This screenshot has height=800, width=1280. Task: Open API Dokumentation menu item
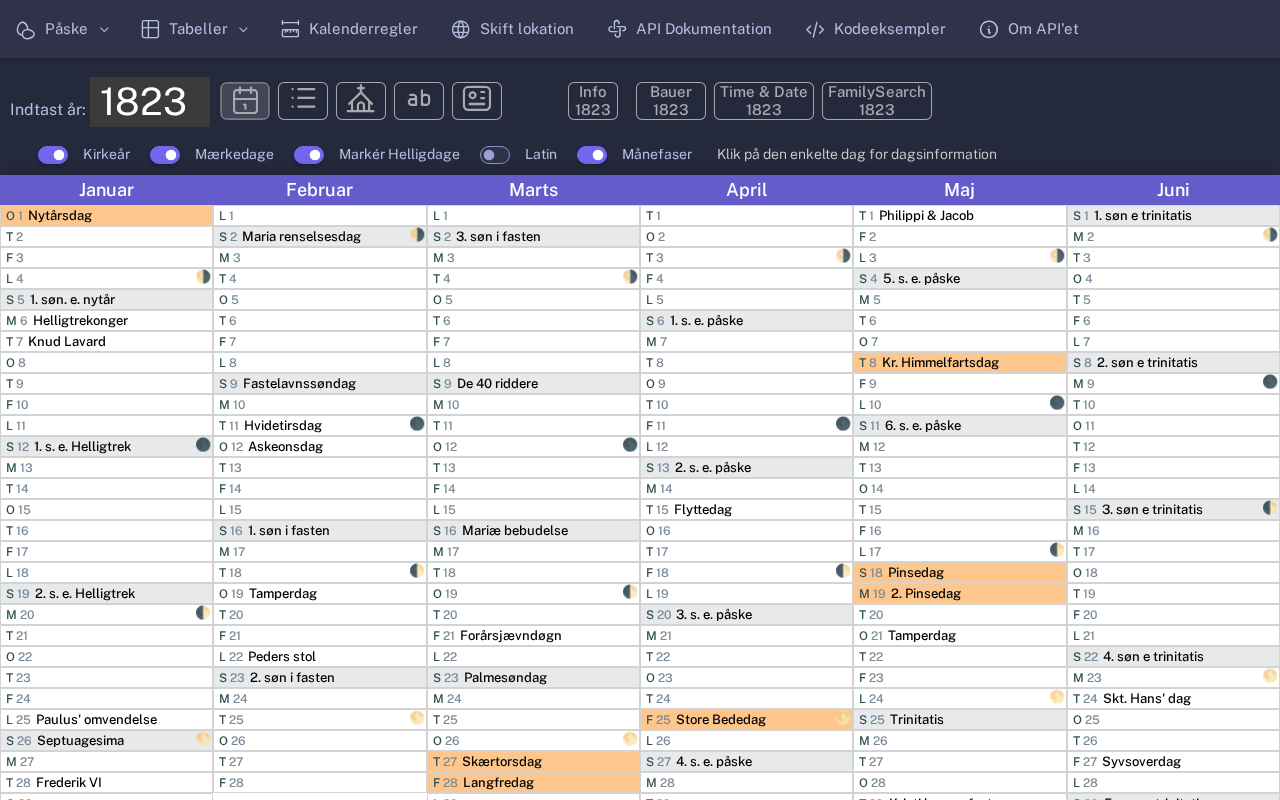click(690, 29)
